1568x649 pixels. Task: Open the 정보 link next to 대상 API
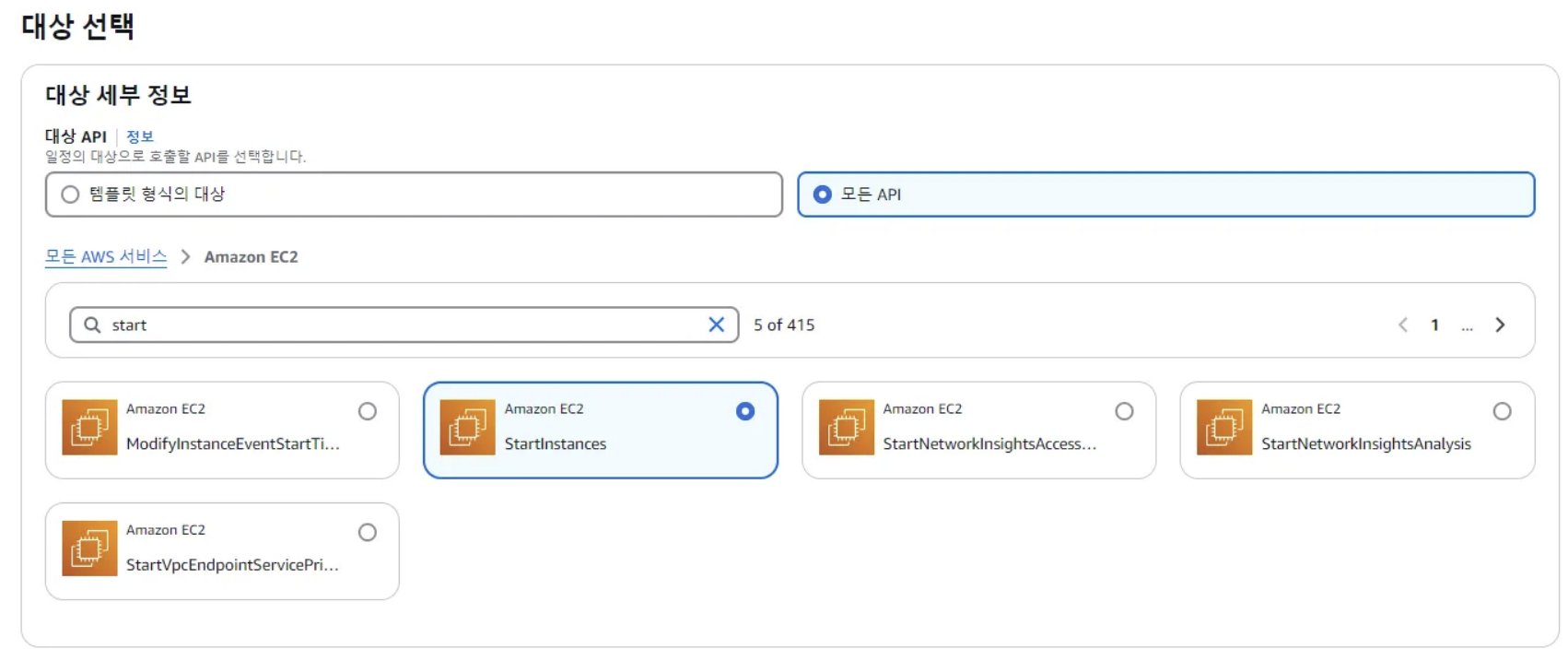[x=140, y=136]
